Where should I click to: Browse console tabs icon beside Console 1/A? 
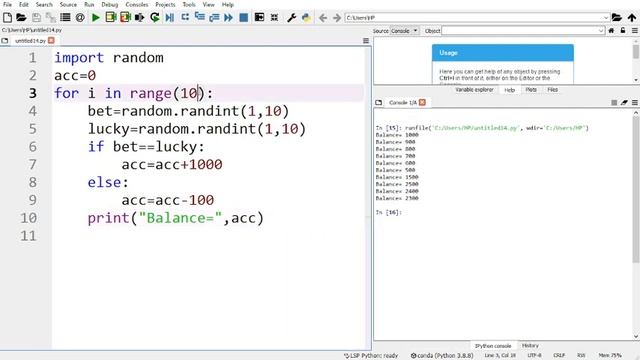(x=379, y=102)
